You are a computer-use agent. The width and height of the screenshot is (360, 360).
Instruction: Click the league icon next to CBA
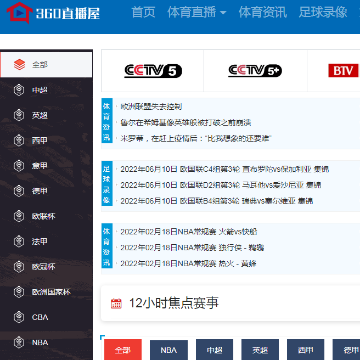pos(19,317)
